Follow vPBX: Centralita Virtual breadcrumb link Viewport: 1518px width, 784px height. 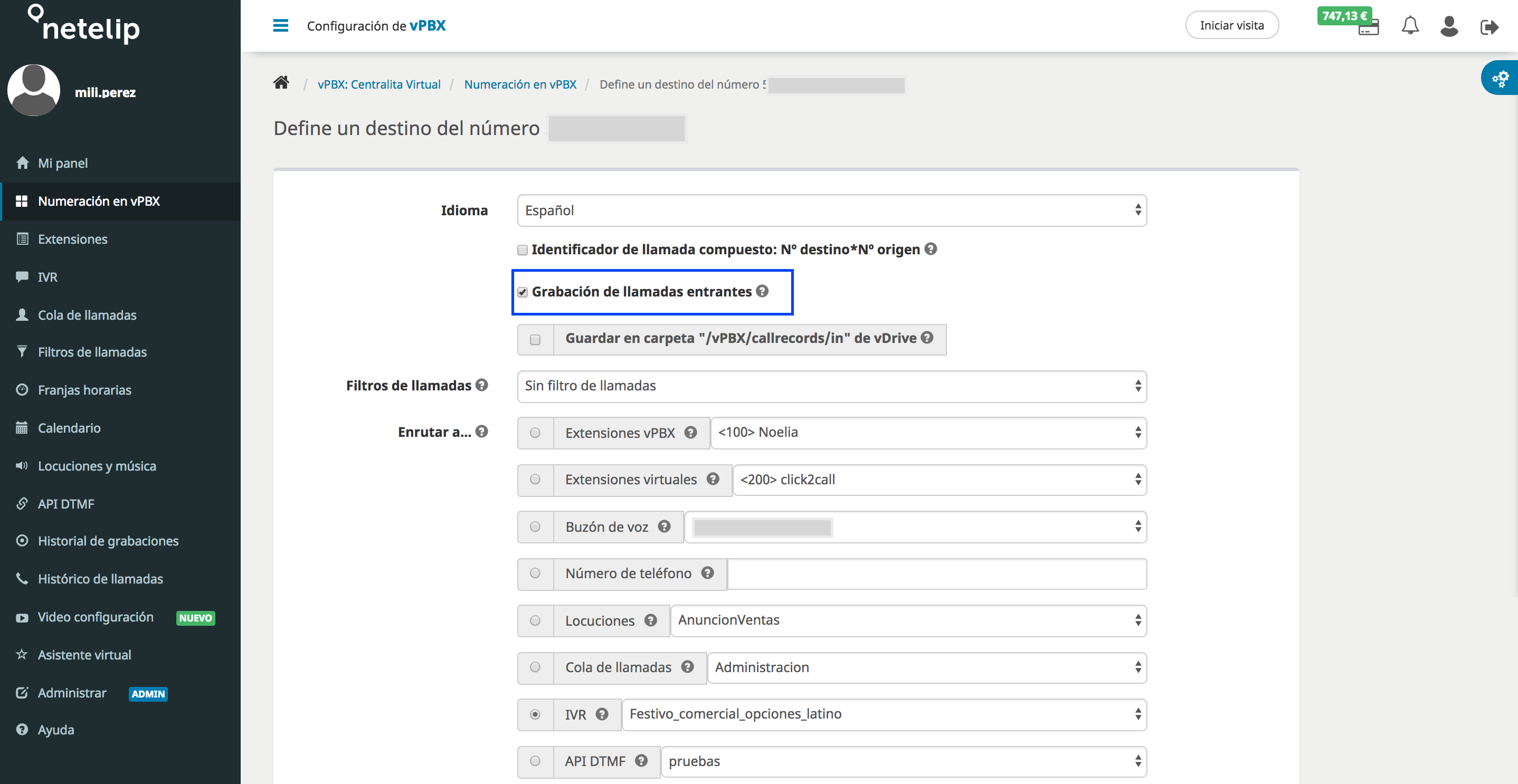click(x=379, y=84)
